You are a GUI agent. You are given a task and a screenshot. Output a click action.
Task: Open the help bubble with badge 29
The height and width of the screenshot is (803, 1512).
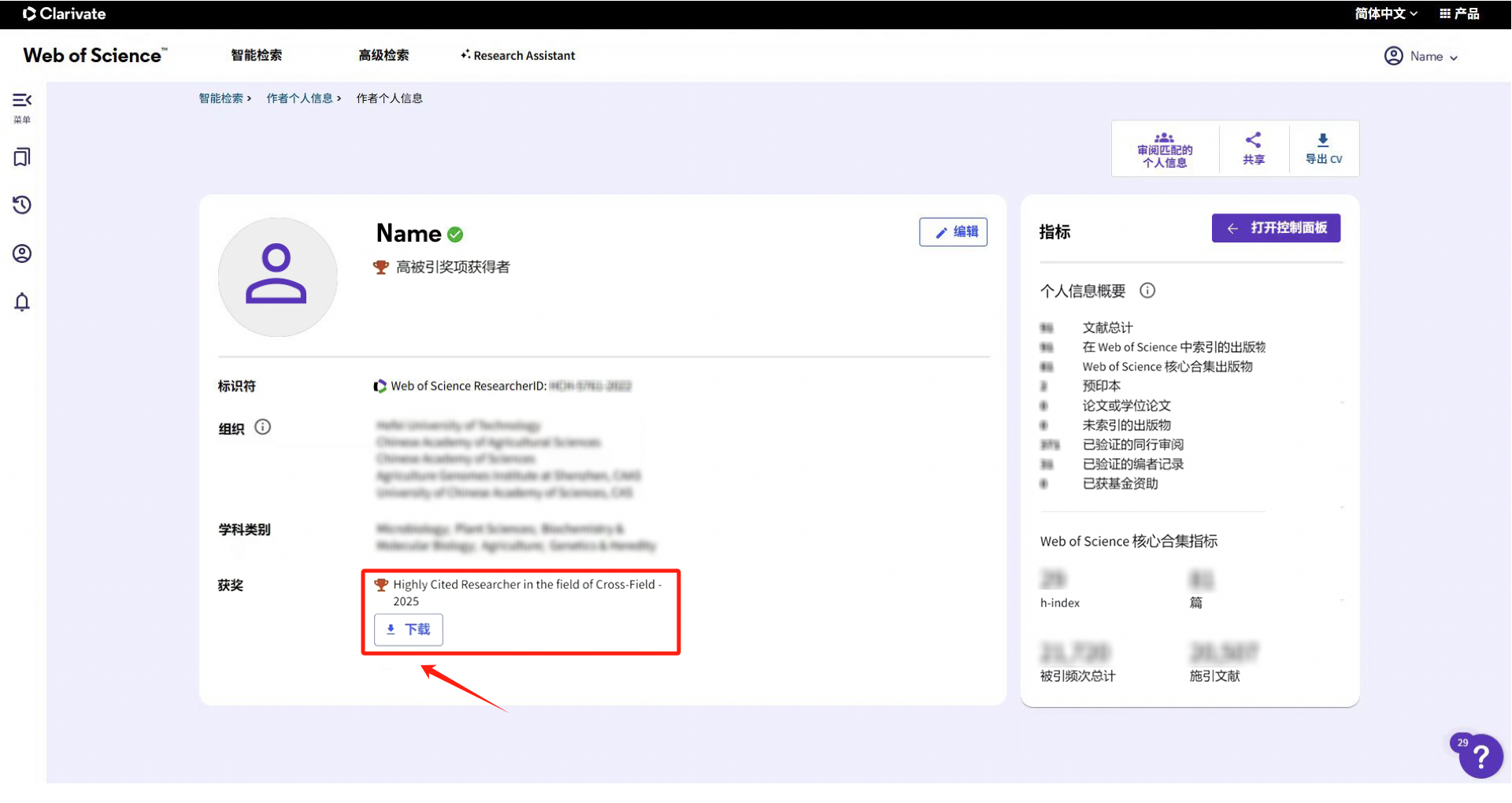(1480, 756)
